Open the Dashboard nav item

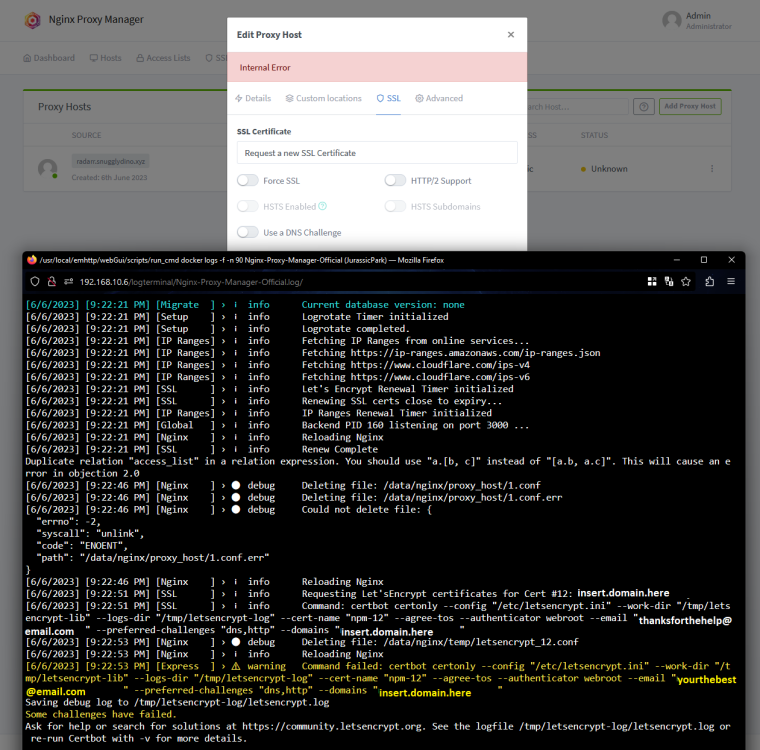click(x=49, y=58)
